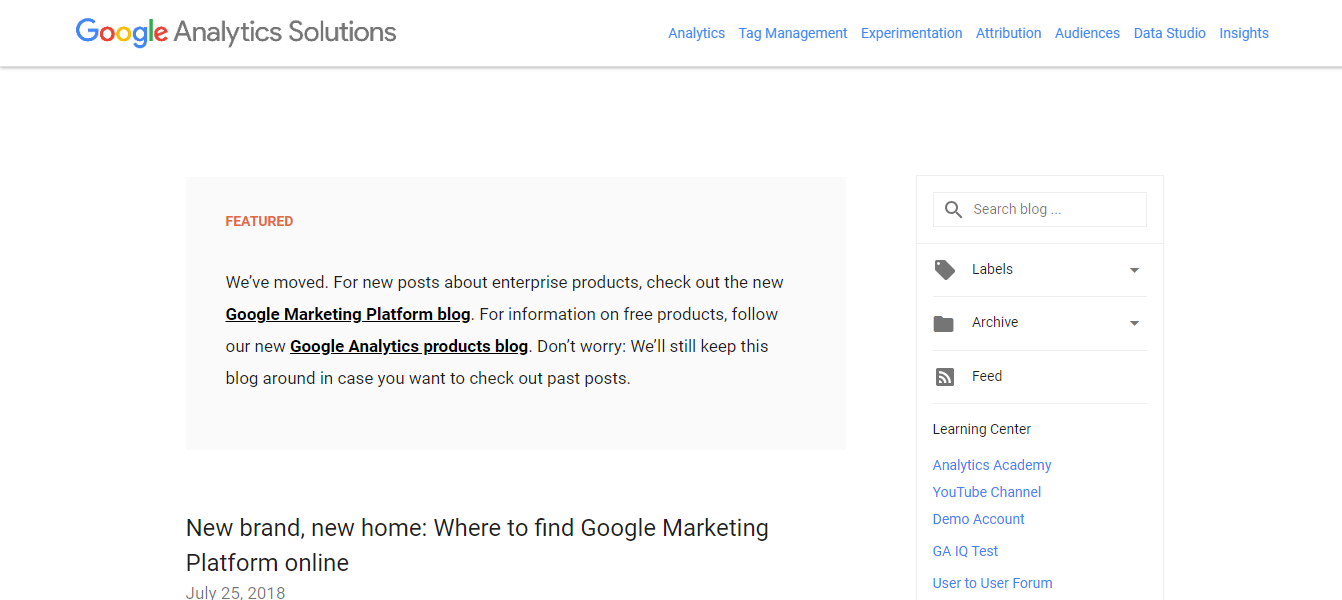
Task: Click the RSS feed icon
Action: 944,377
